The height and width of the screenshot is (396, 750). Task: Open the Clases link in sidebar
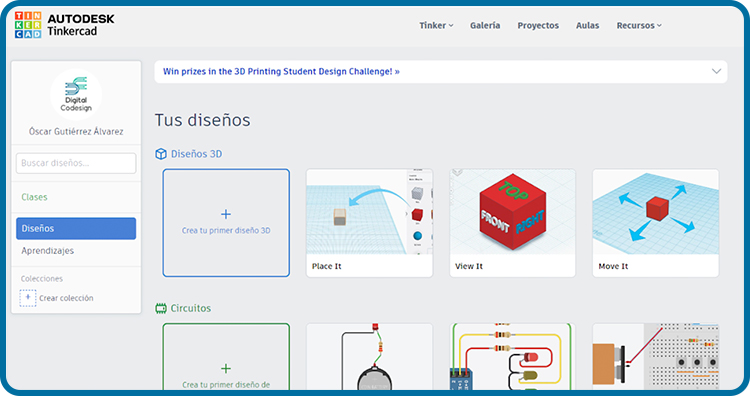pyautogui.click(x=34, y=197)
